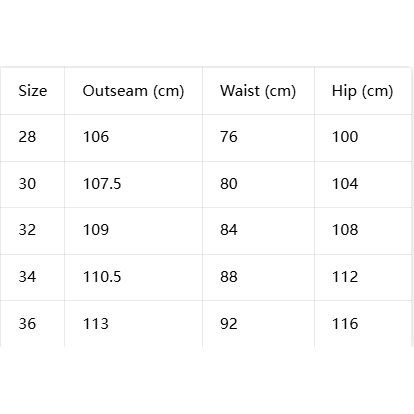Viewport: 414px width, 414px height.
Task: Click the waist value 76
Action: coord(229,137)
